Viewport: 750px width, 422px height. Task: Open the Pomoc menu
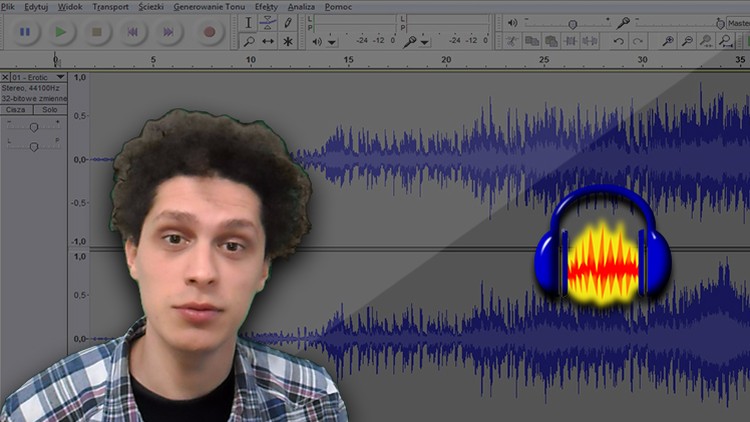pos(338,7)
